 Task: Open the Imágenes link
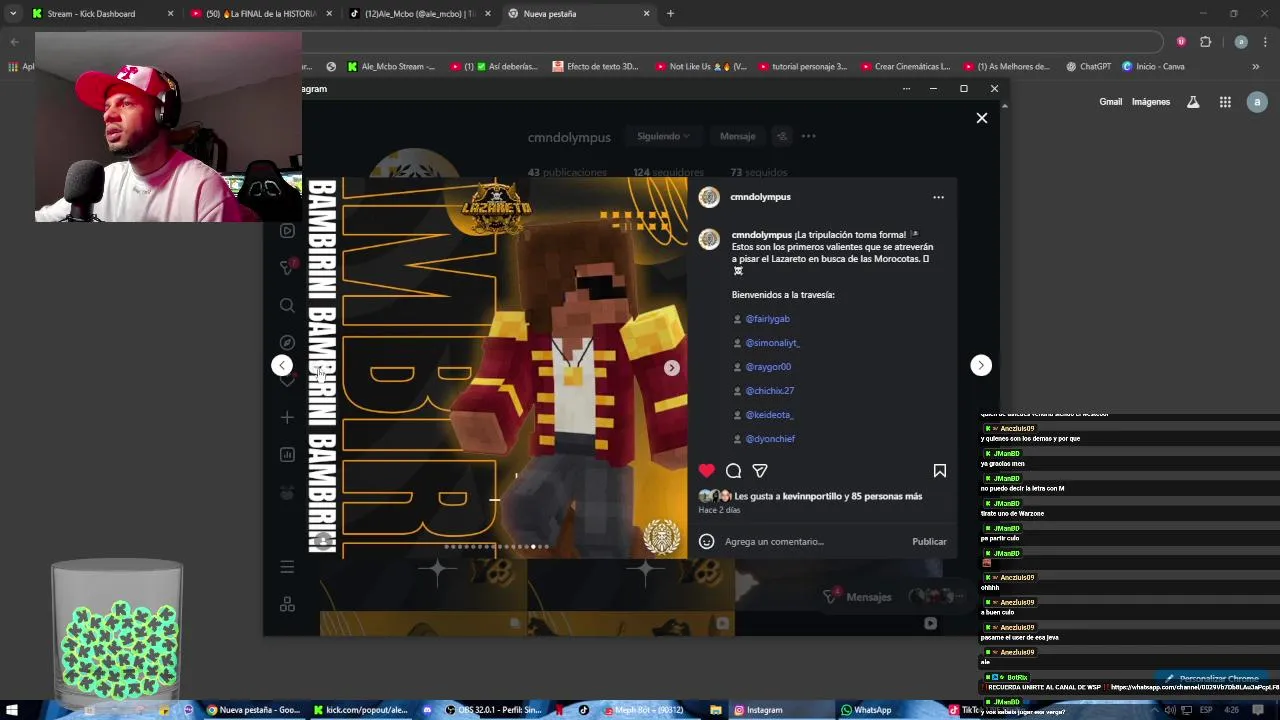point(1151,102)
